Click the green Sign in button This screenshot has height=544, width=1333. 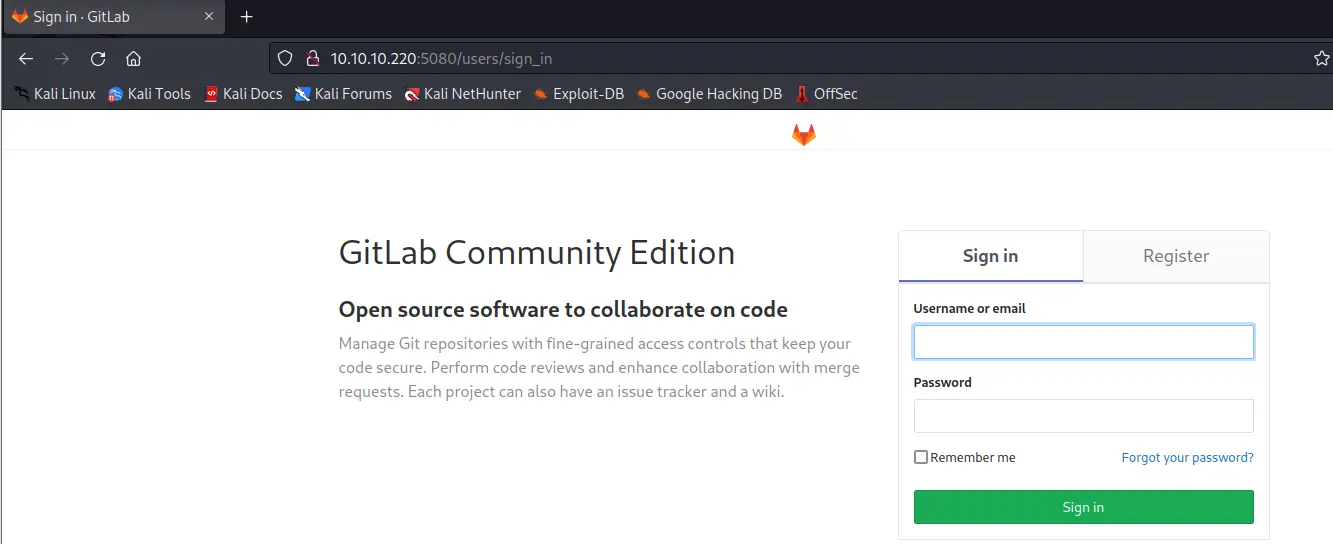1083,507
